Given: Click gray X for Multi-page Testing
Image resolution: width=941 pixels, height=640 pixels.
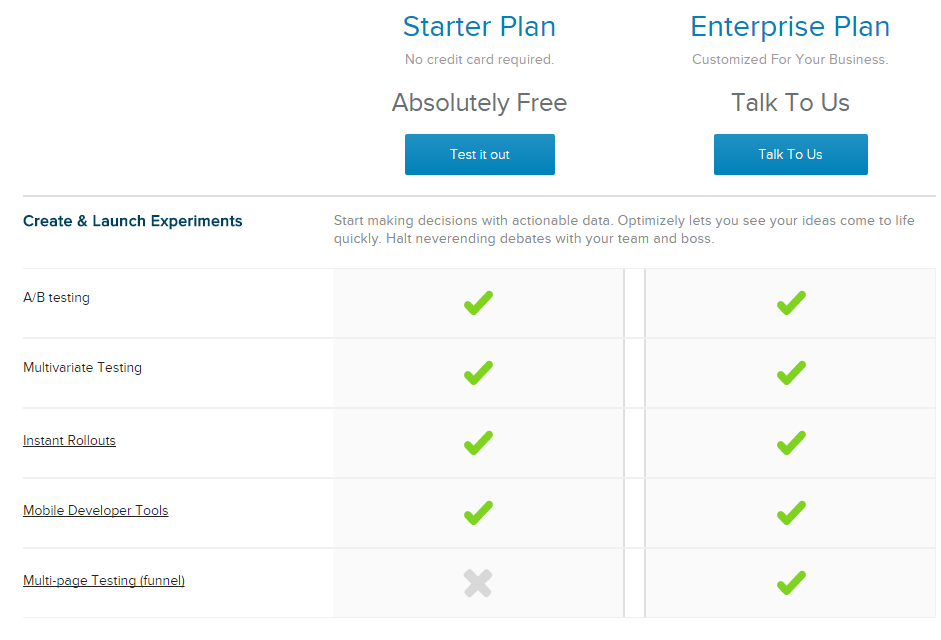Looking at the screenshot, I should (478, 583).
